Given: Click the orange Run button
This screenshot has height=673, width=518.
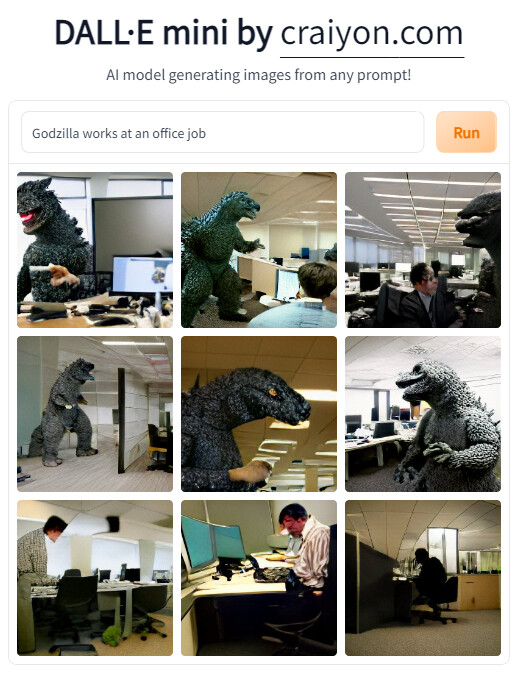Looking at the screenshot, I should pos(466,132).
